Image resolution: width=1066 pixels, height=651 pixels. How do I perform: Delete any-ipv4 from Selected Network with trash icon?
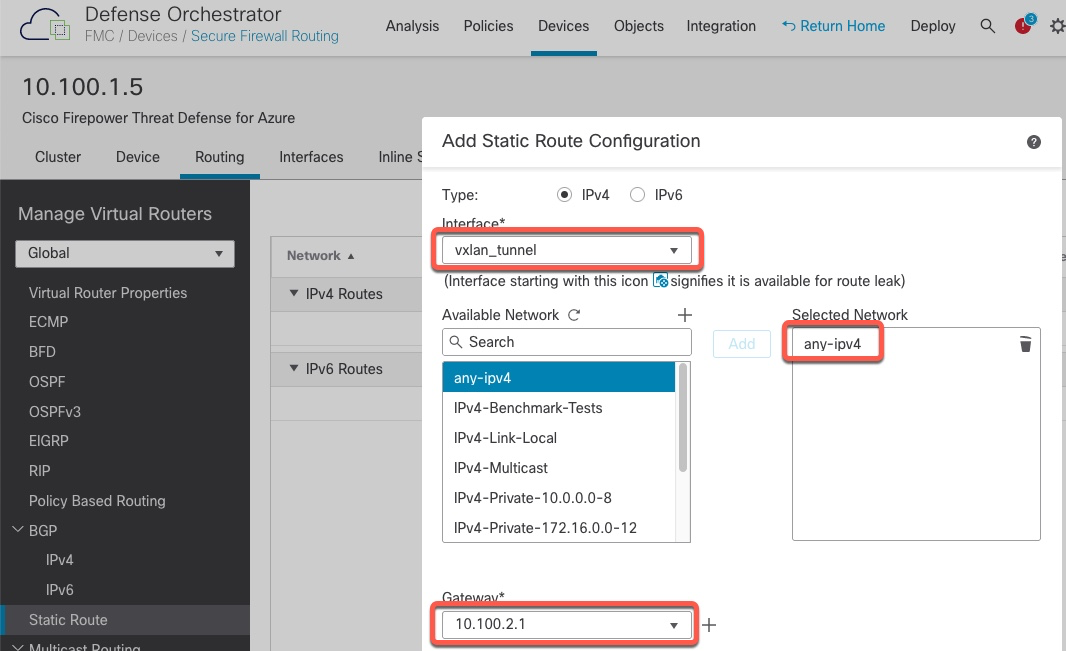pyautogui.click(x=1025, y=344)
